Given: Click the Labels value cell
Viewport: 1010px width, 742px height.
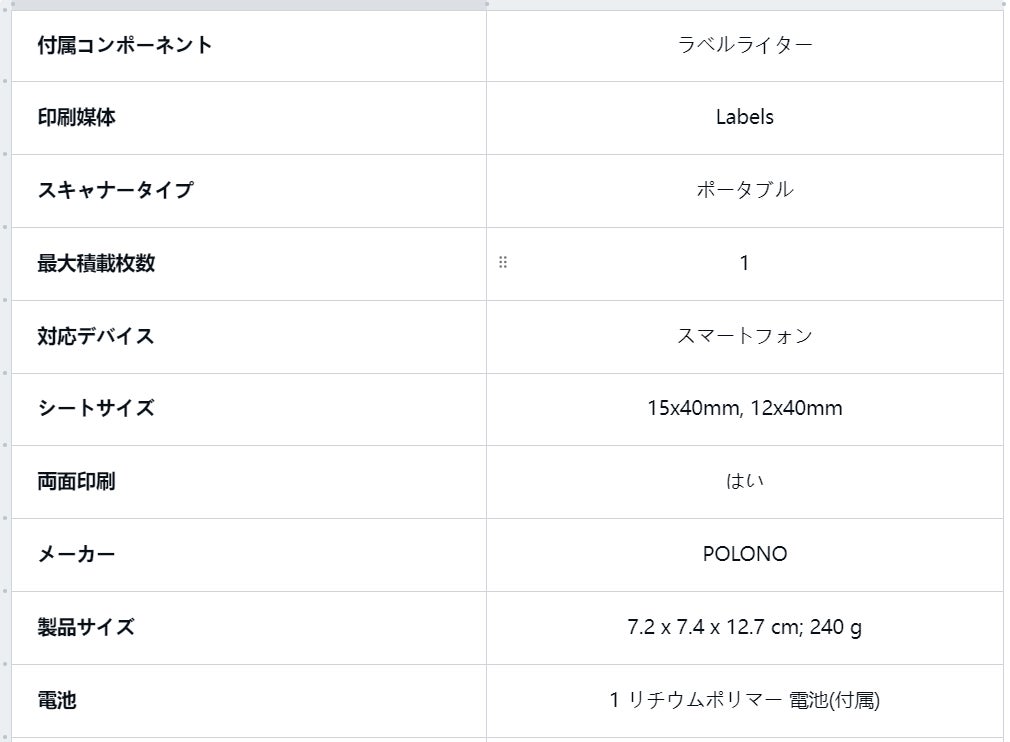Looking at the screenshot, I should point(745,117).
